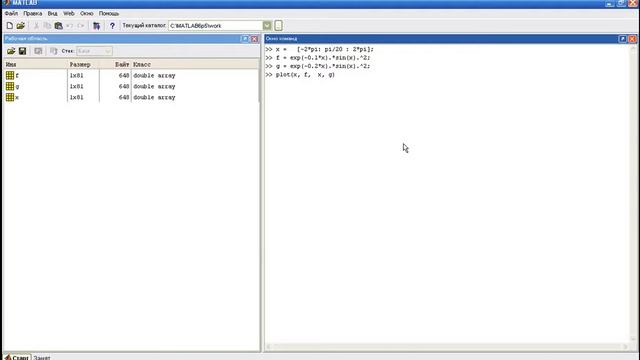640x360 pixels.
Task: Undock the command window panel
Action: click(x=622, y=39)
